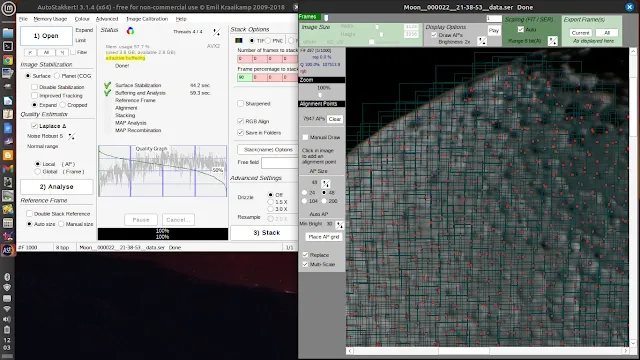Click the 2) Analyse button
The image size is (640, 360).
coord(57,187)
